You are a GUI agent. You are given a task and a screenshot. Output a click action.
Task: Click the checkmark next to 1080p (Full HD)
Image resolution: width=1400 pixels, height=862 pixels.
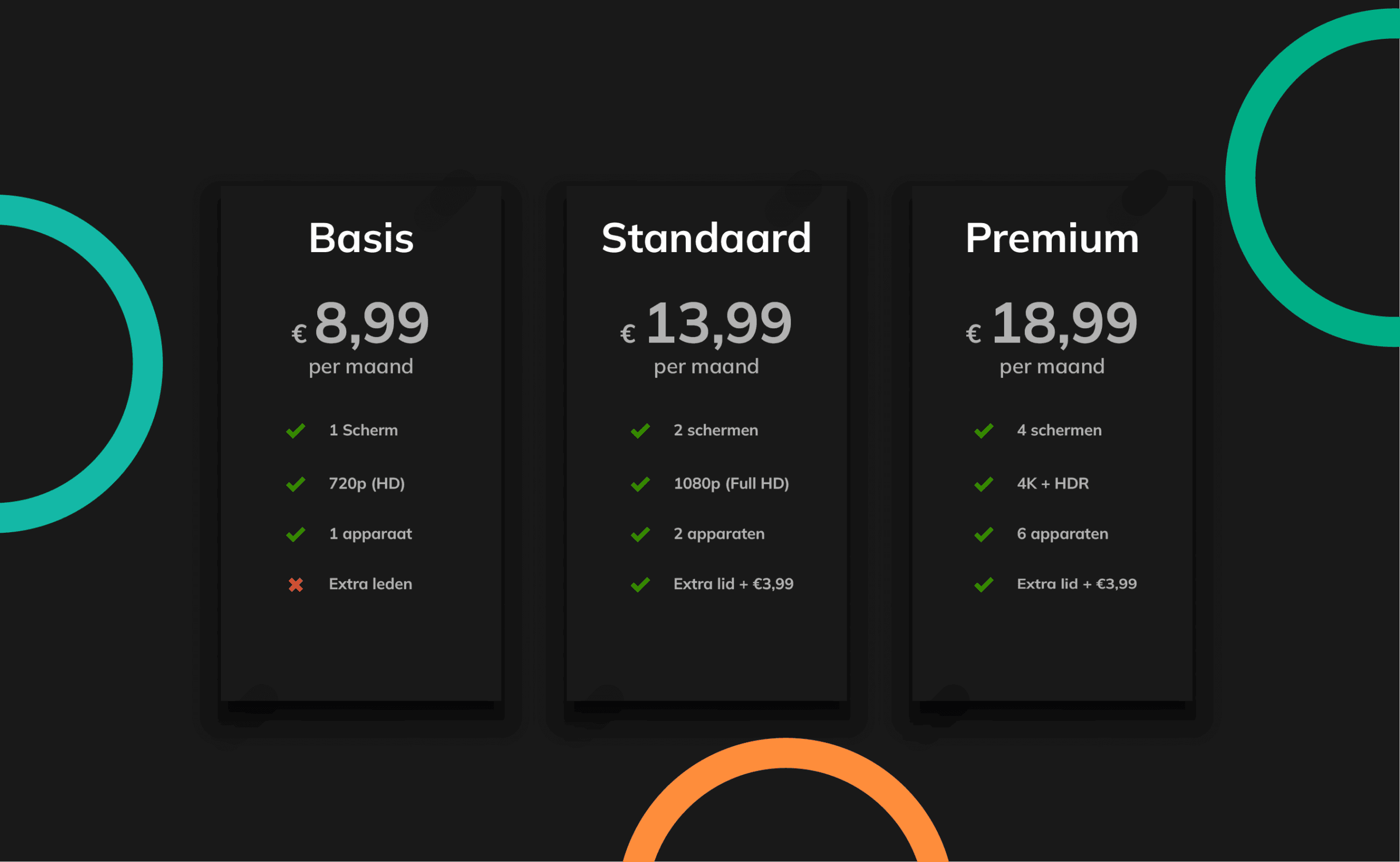640,485
